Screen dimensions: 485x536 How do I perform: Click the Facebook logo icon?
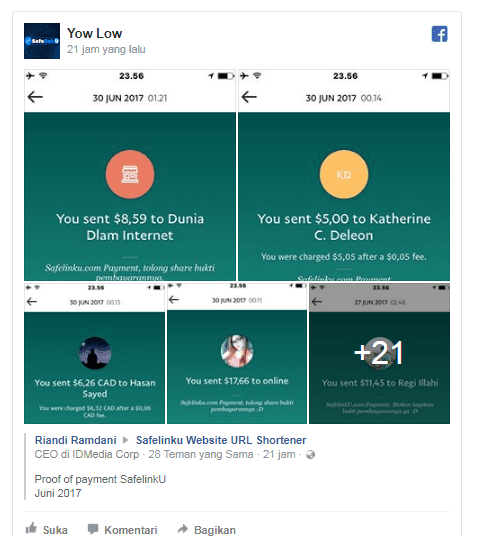(x=440, y=34)
